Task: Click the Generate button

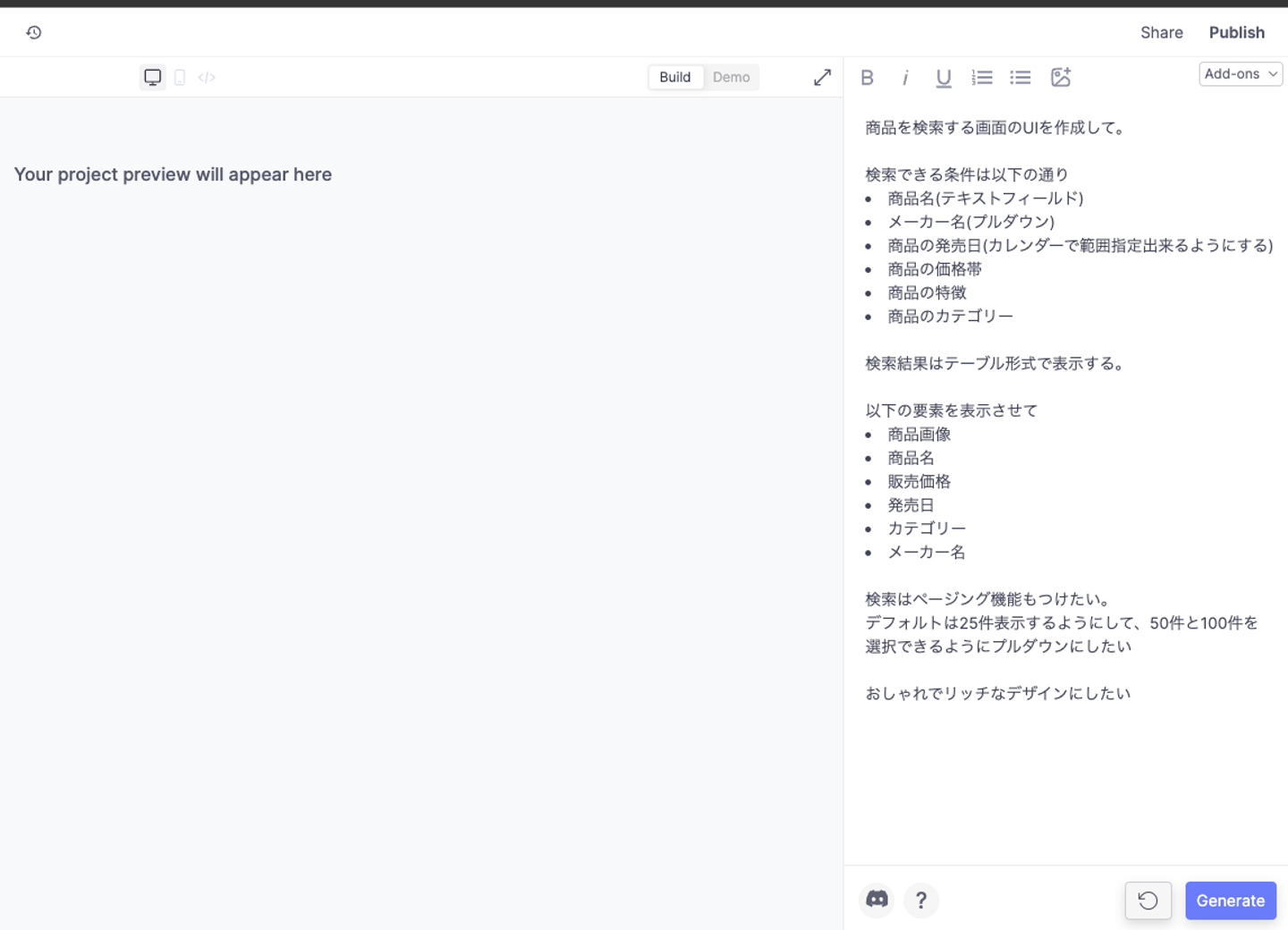Action: tap(1231, 900)
